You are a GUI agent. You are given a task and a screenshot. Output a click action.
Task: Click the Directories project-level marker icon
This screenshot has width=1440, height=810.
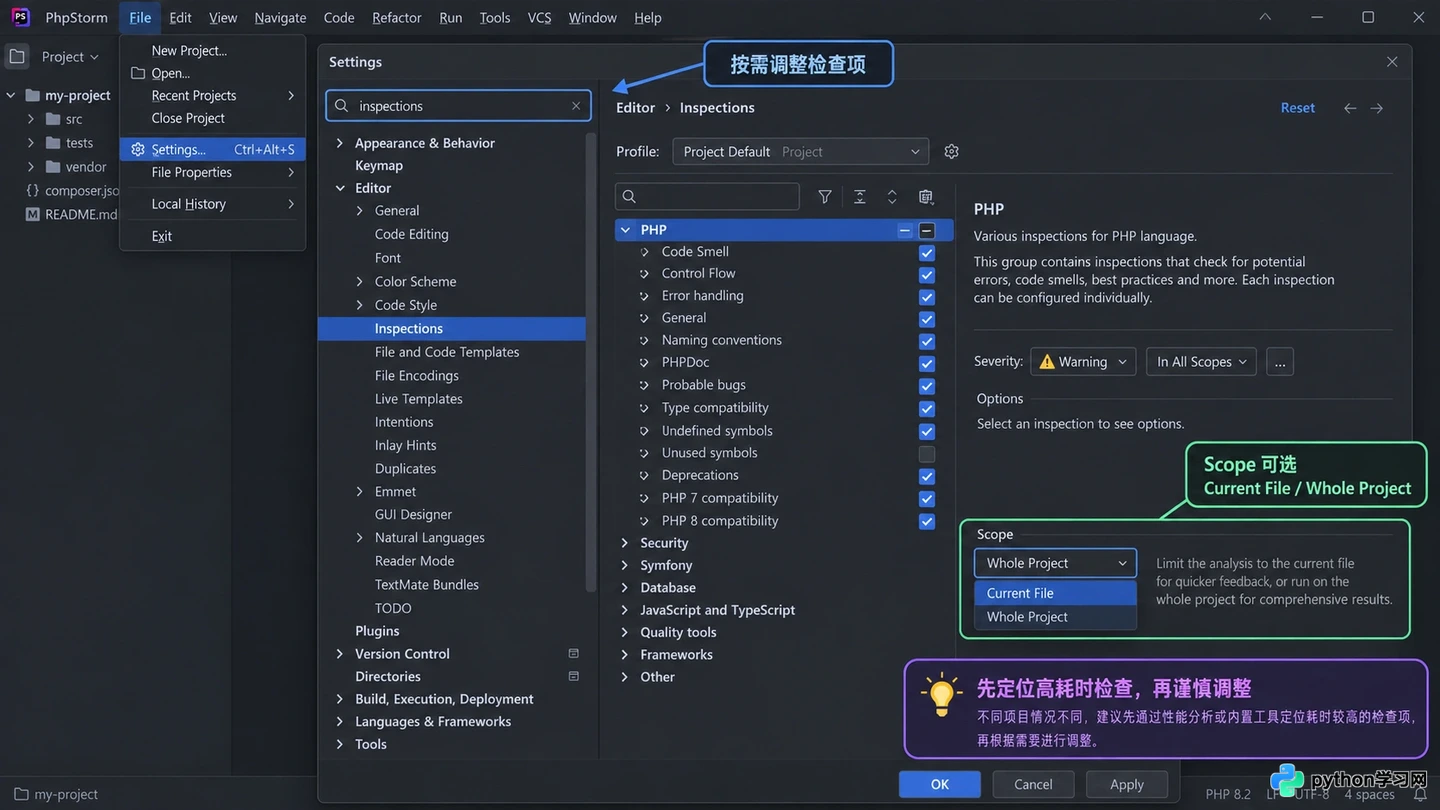coord(574,677)
